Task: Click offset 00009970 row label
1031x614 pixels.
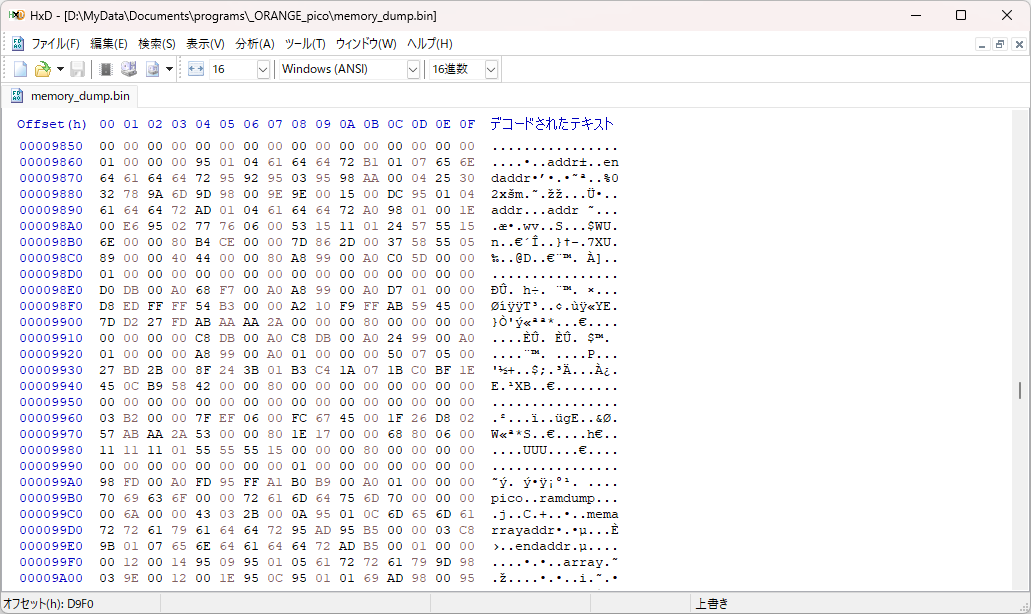Action: coord(51,435)
